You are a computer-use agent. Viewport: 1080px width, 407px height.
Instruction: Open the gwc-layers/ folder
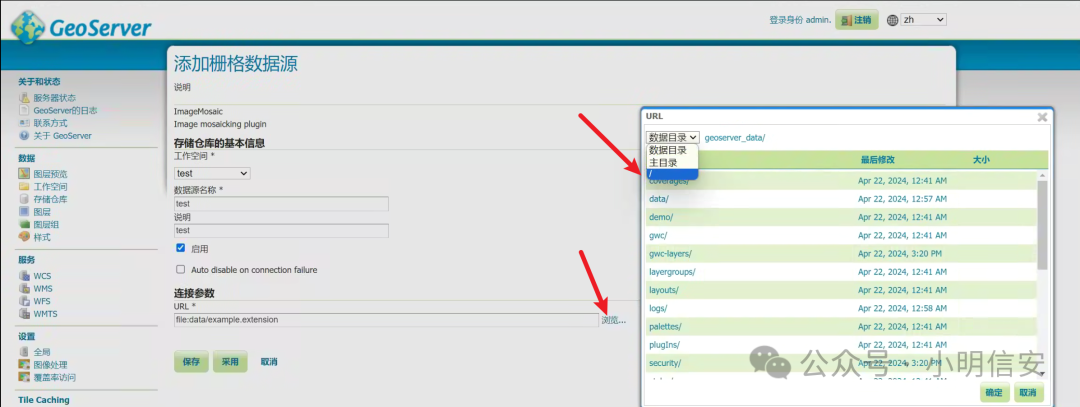pyautogui.click(x=670, y=253)
